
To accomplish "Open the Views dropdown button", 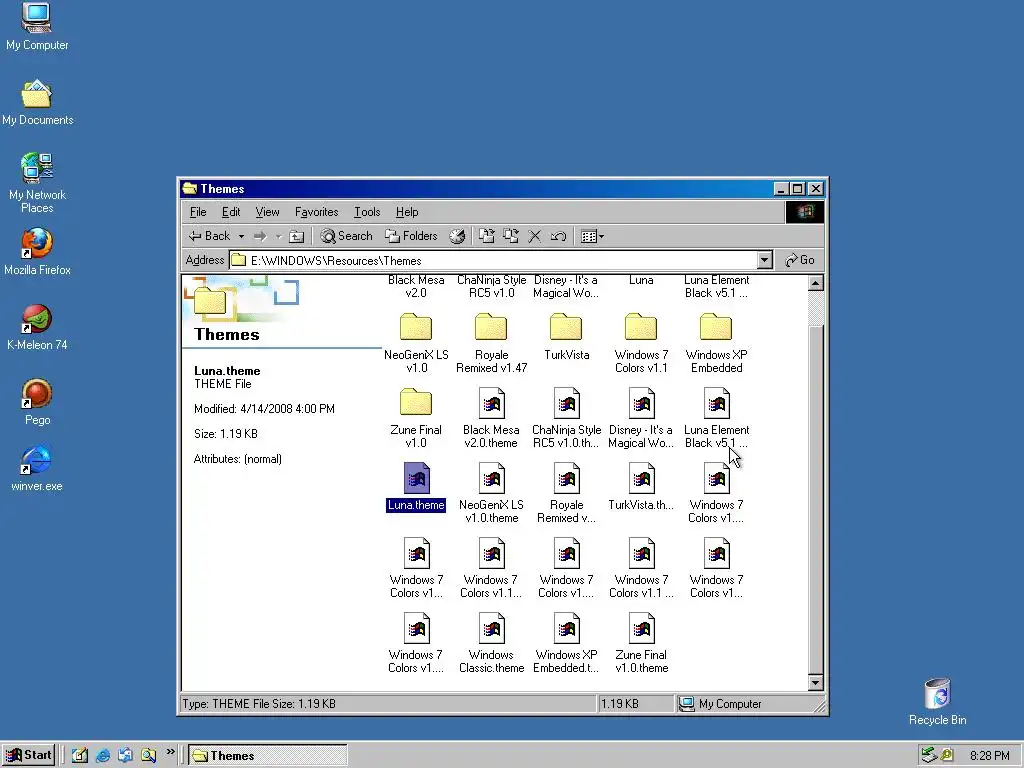I will [592, 236].
